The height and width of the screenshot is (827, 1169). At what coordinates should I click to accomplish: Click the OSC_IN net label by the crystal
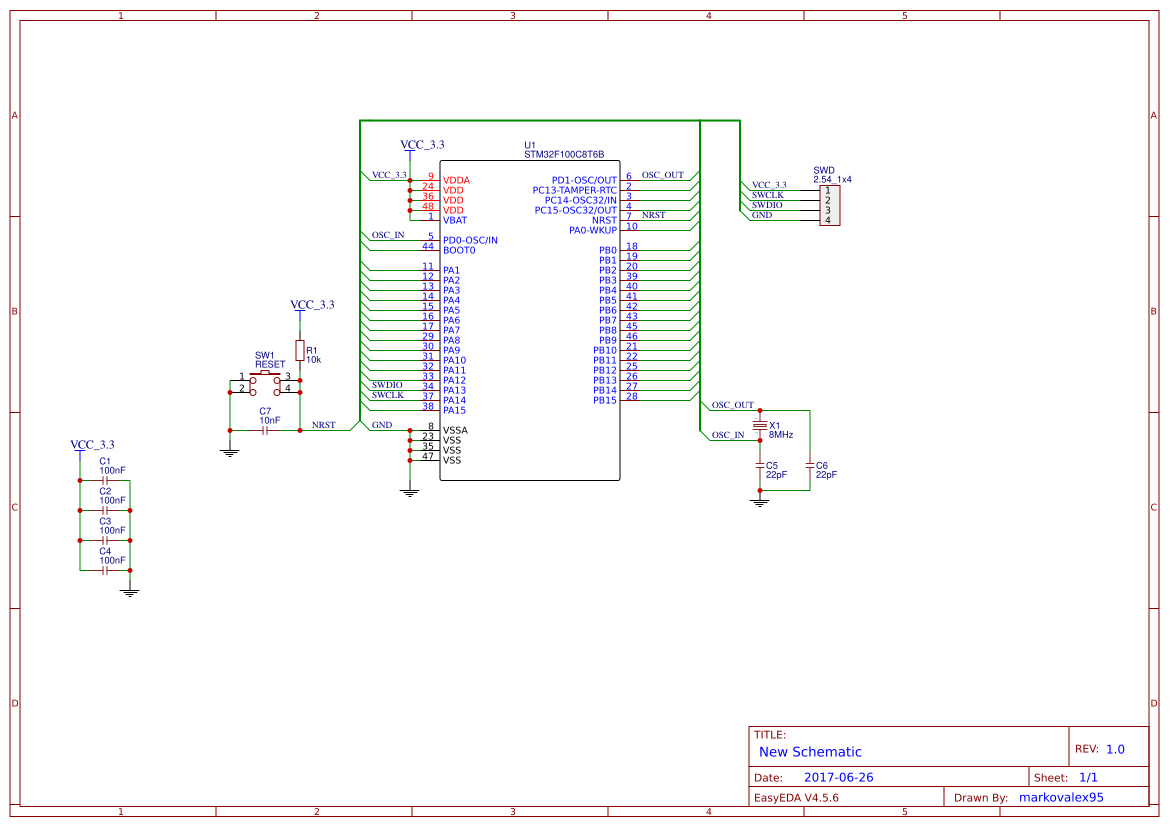coord(728,435)
